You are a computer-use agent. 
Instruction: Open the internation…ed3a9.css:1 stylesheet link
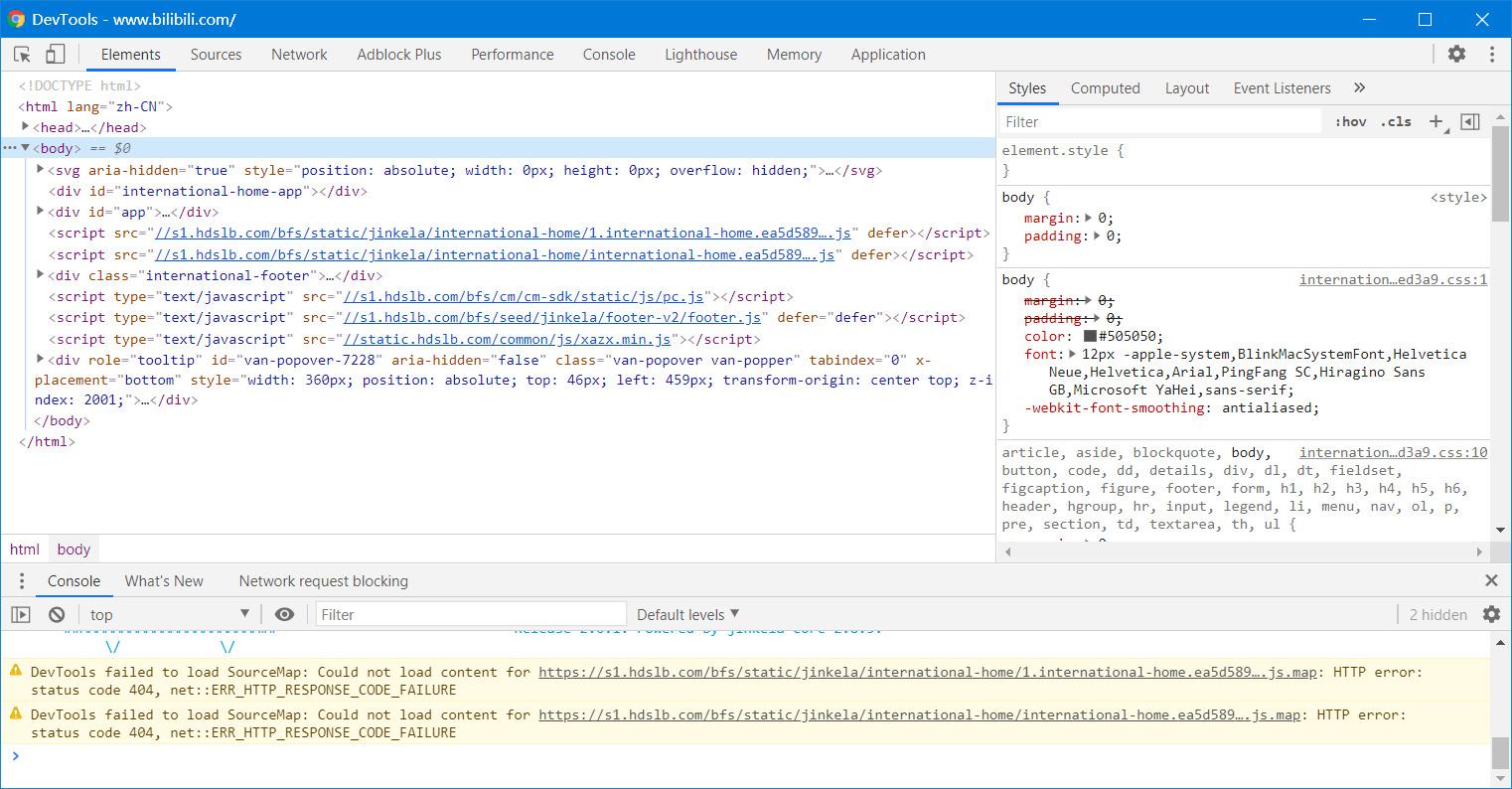[1393, 279]
